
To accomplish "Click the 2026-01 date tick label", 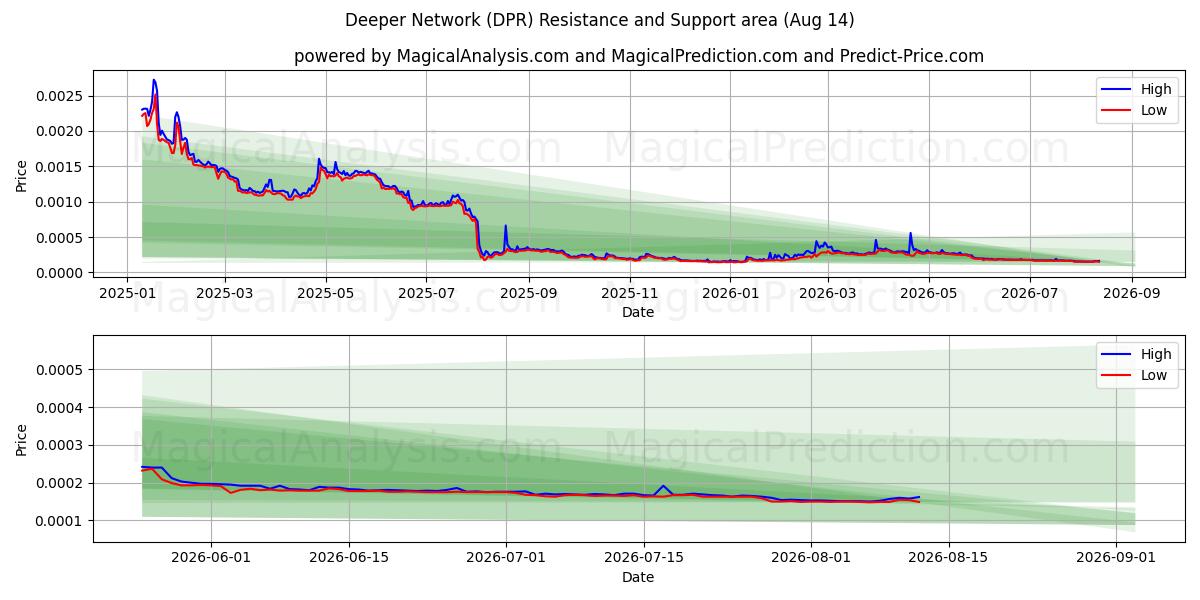I will point(731,292).
